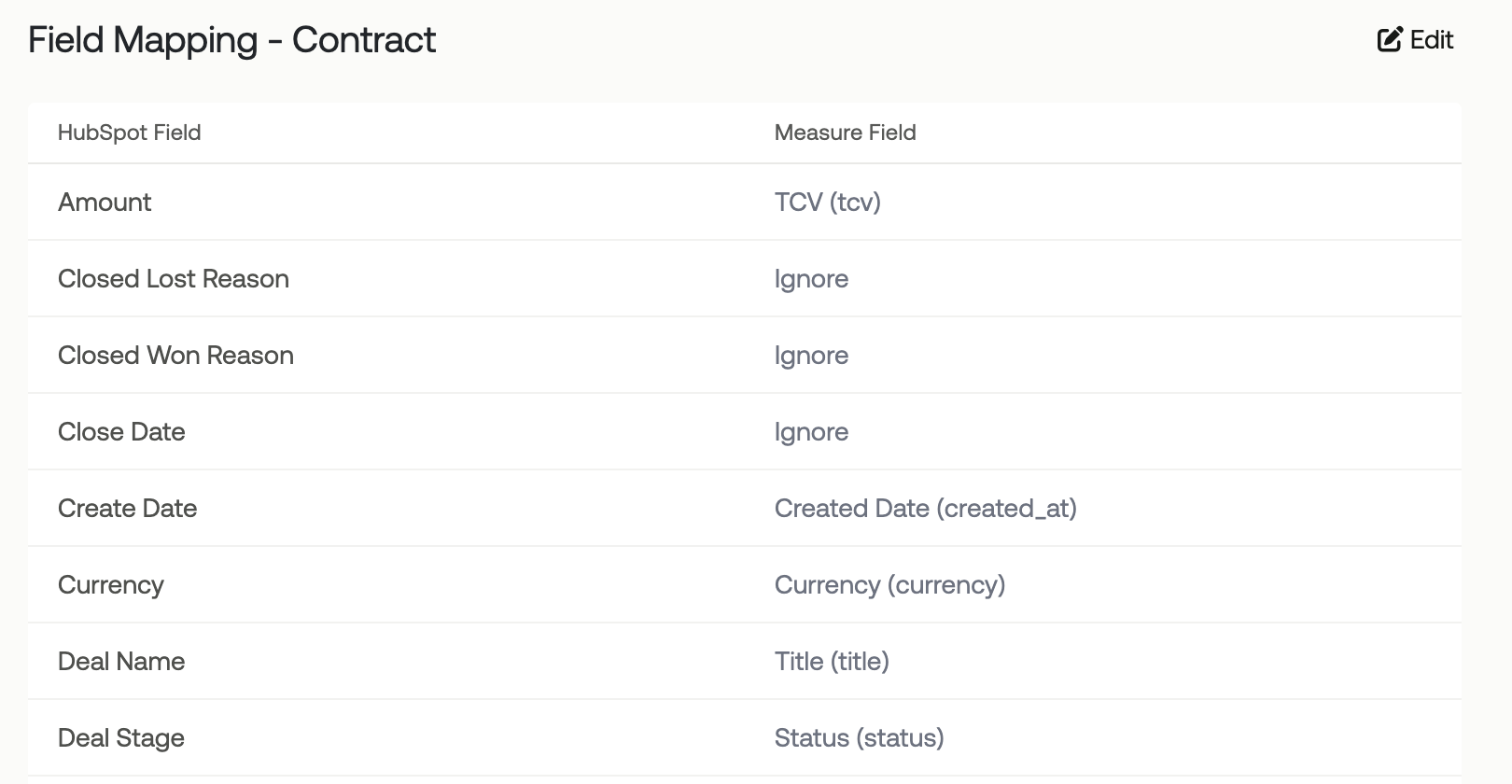1512x784 pixels.
Task: Click Status (status) measure field
Action: point(860,738)
